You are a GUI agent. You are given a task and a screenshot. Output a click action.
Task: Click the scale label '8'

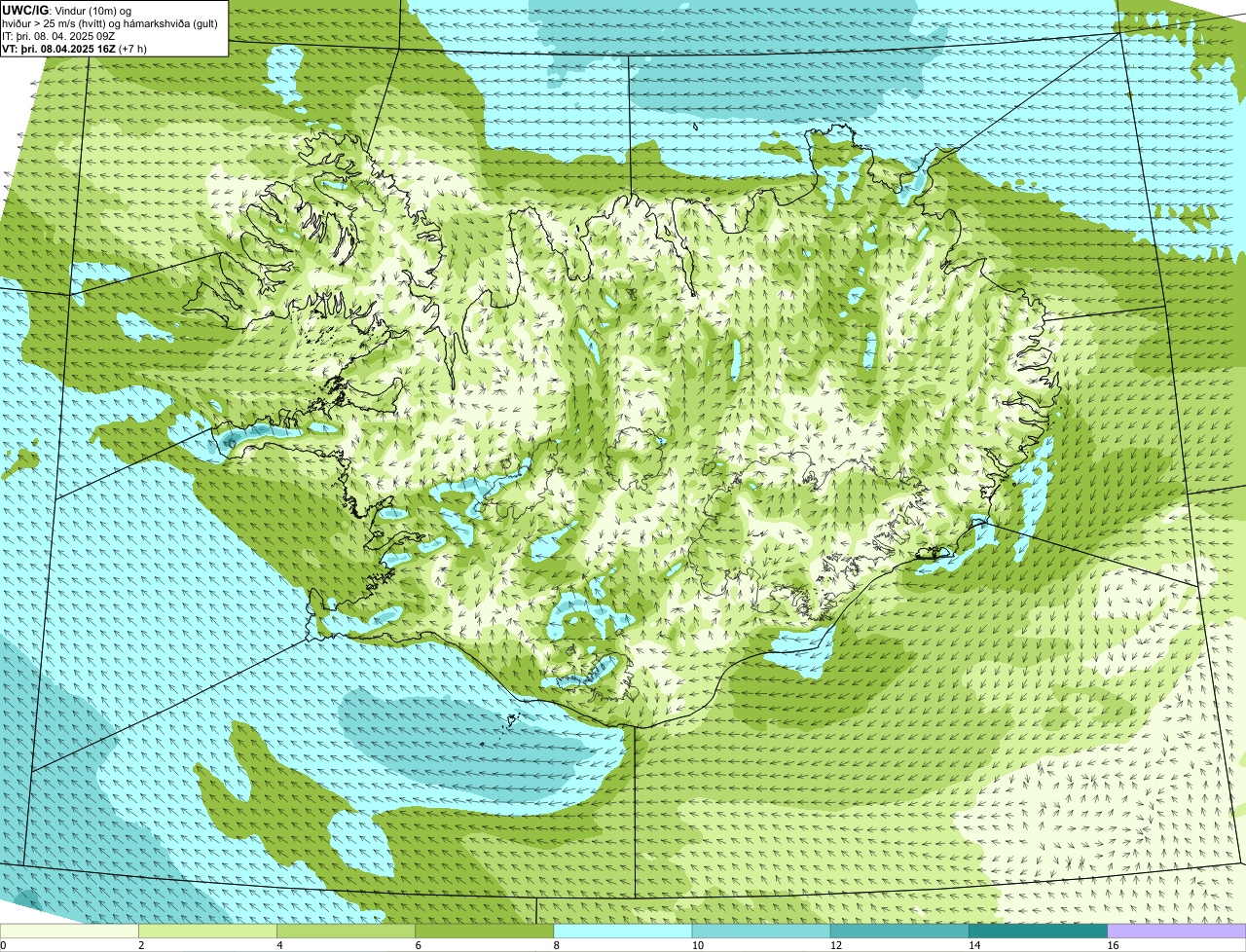click(556, 945)
